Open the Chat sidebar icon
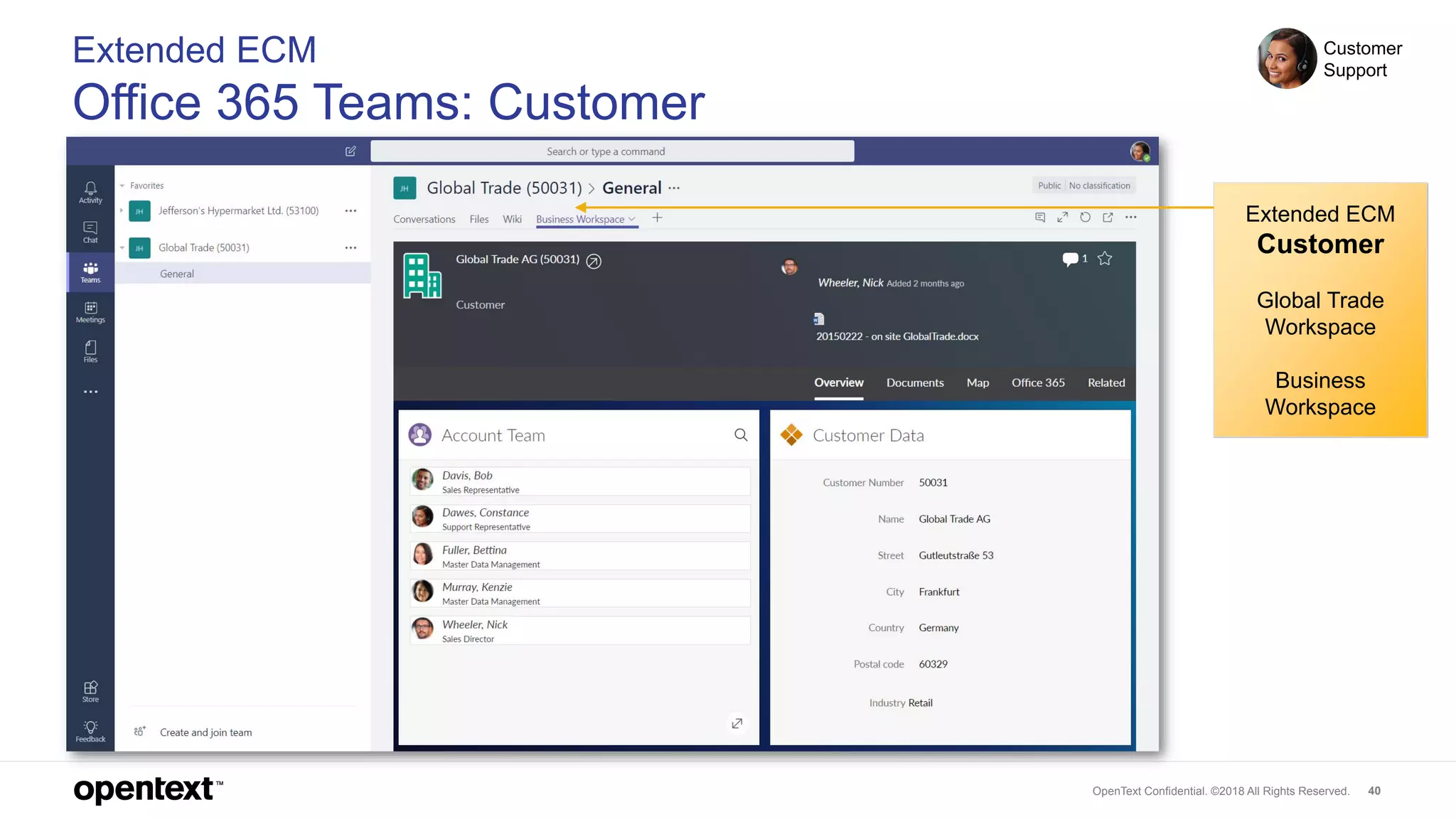The image size is (1456, 819). [x=90, y=232]
